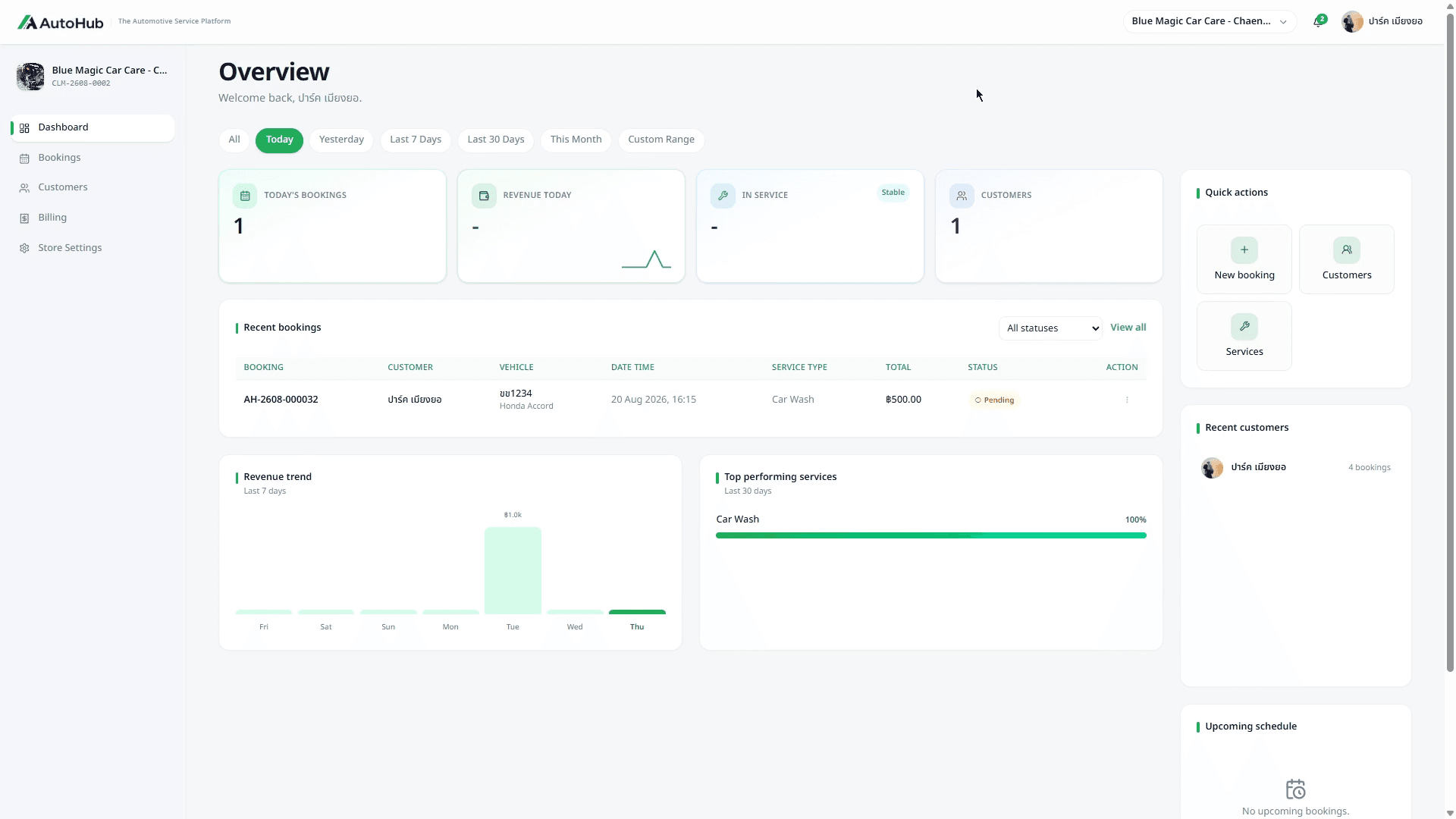Open the recent customer row with 4 bookings
This screenshot has width=1456, height=819.
pos(1295,468)
